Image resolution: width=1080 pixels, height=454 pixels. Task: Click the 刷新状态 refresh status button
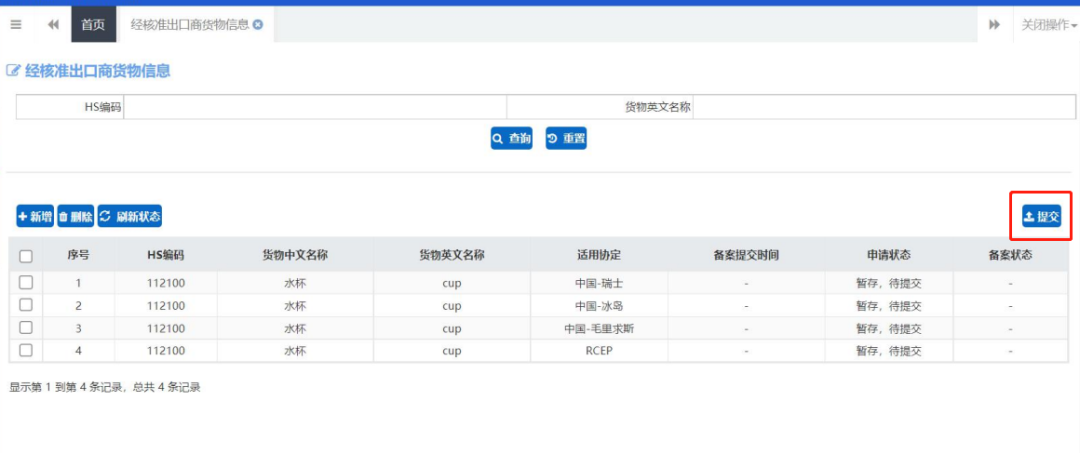tap(130, 216)
